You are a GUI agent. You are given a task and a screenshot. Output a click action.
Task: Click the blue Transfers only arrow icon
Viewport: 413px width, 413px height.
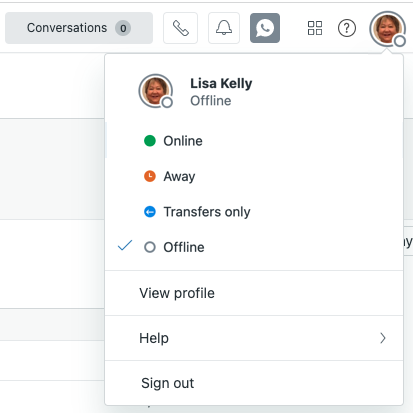click(x=150, y=212)
